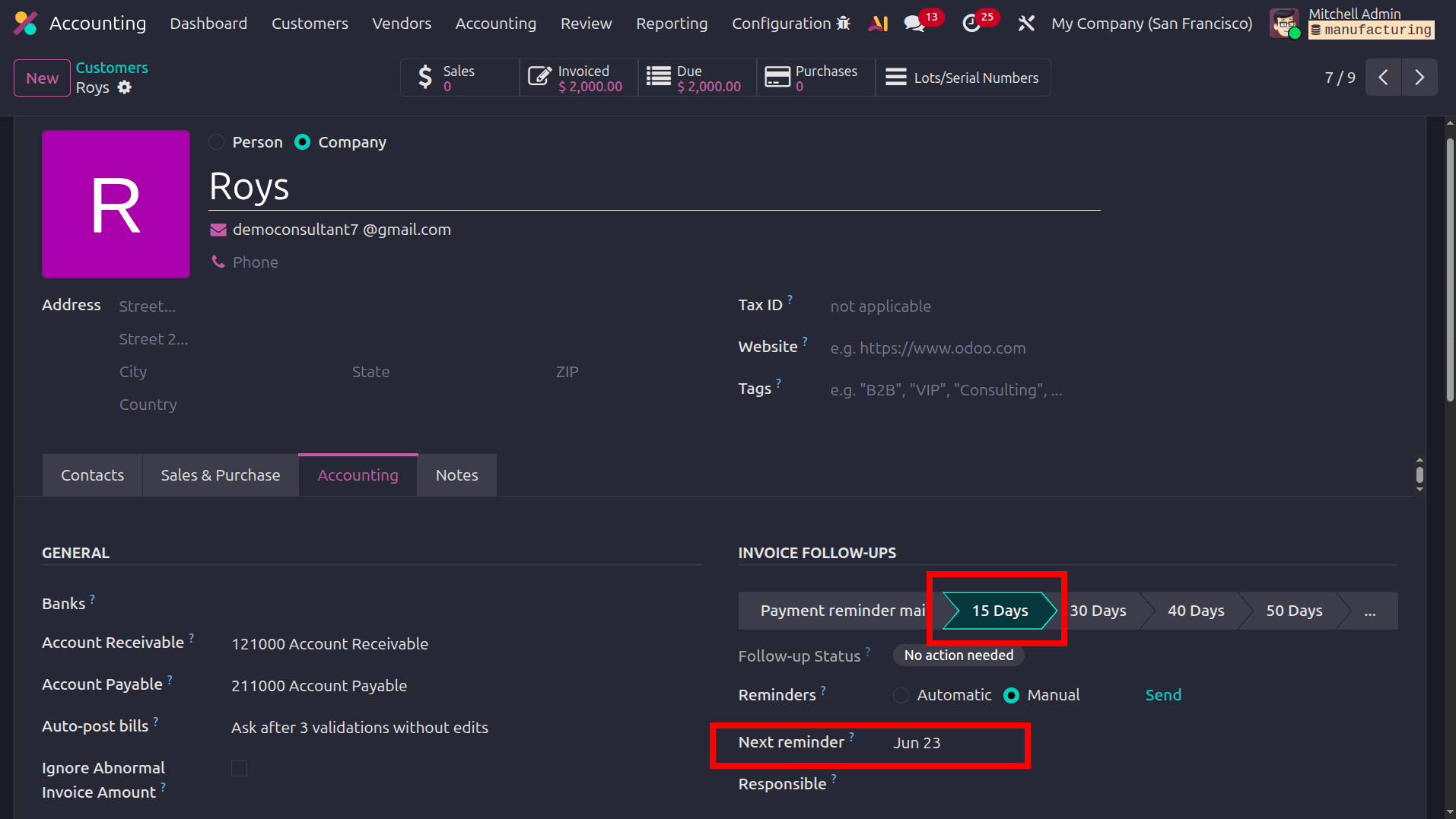This screenshot has width=1456, height=819.
Task: Switch to the Notes tab
Action: click(457, 475)
